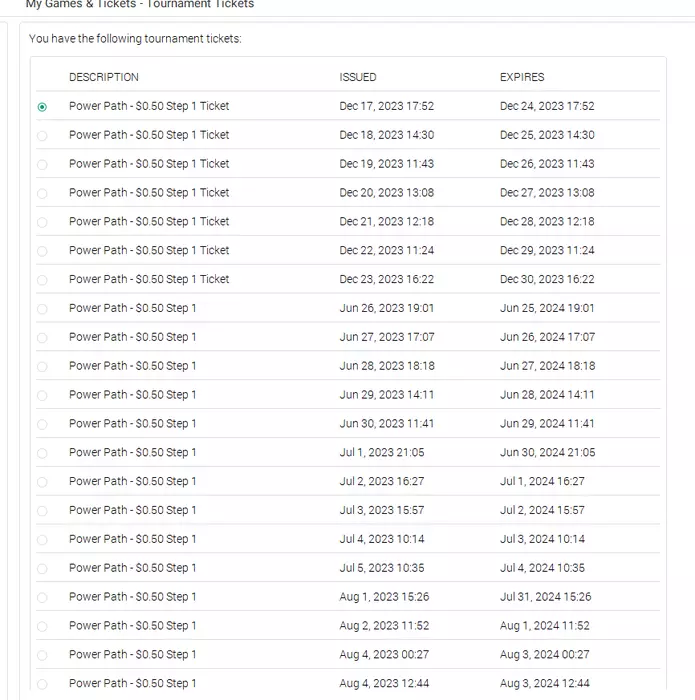This screenshot has width=695, height=700.
Task: Choose the ticket expiring Jun 28, 2024 14:11
Action: tap(42, 396)
